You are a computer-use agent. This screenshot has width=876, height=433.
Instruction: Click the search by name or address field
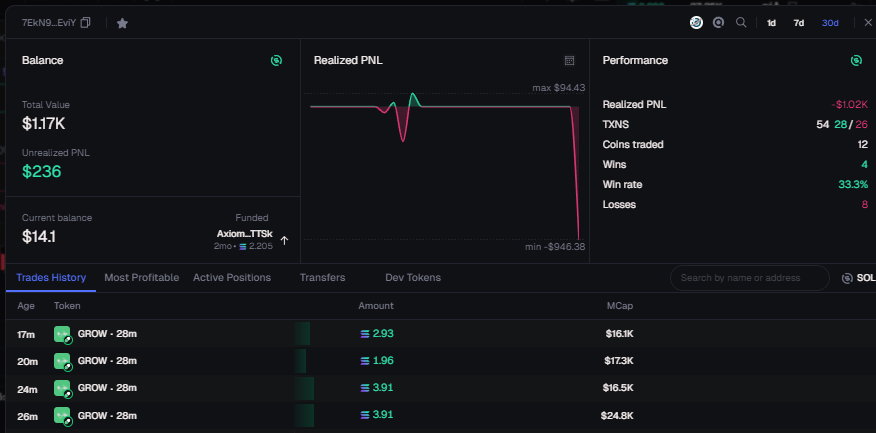pos(750,278)
